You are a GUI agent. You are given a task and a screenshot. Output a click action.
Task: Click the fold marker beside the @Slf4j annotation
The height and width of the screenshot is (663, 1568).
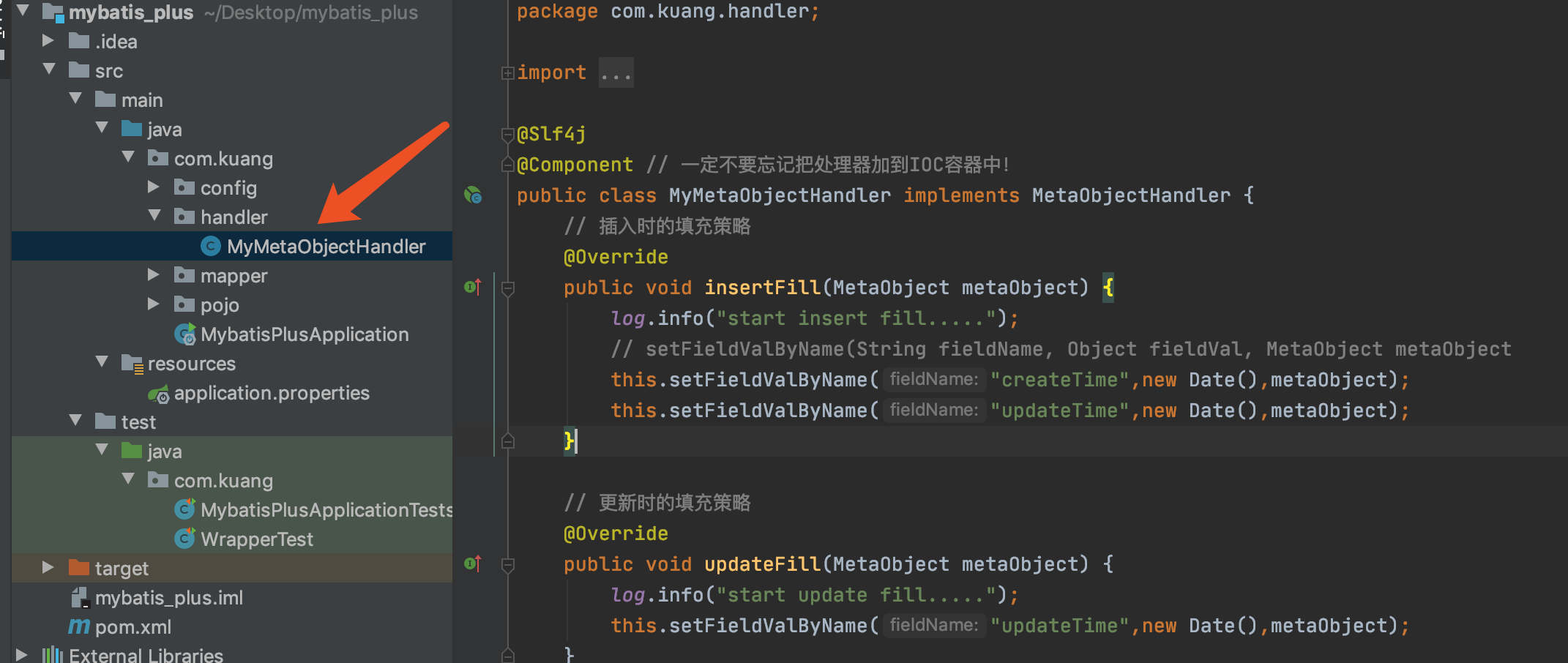(x=507, y=135)
